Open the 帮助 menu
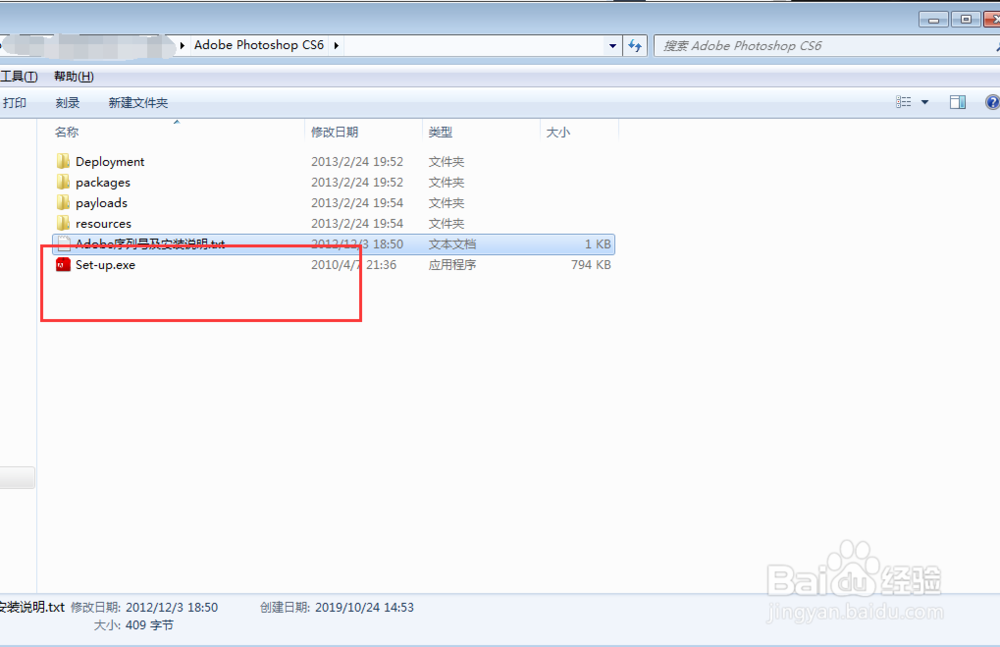1000x647 pixels. point(73,76)
